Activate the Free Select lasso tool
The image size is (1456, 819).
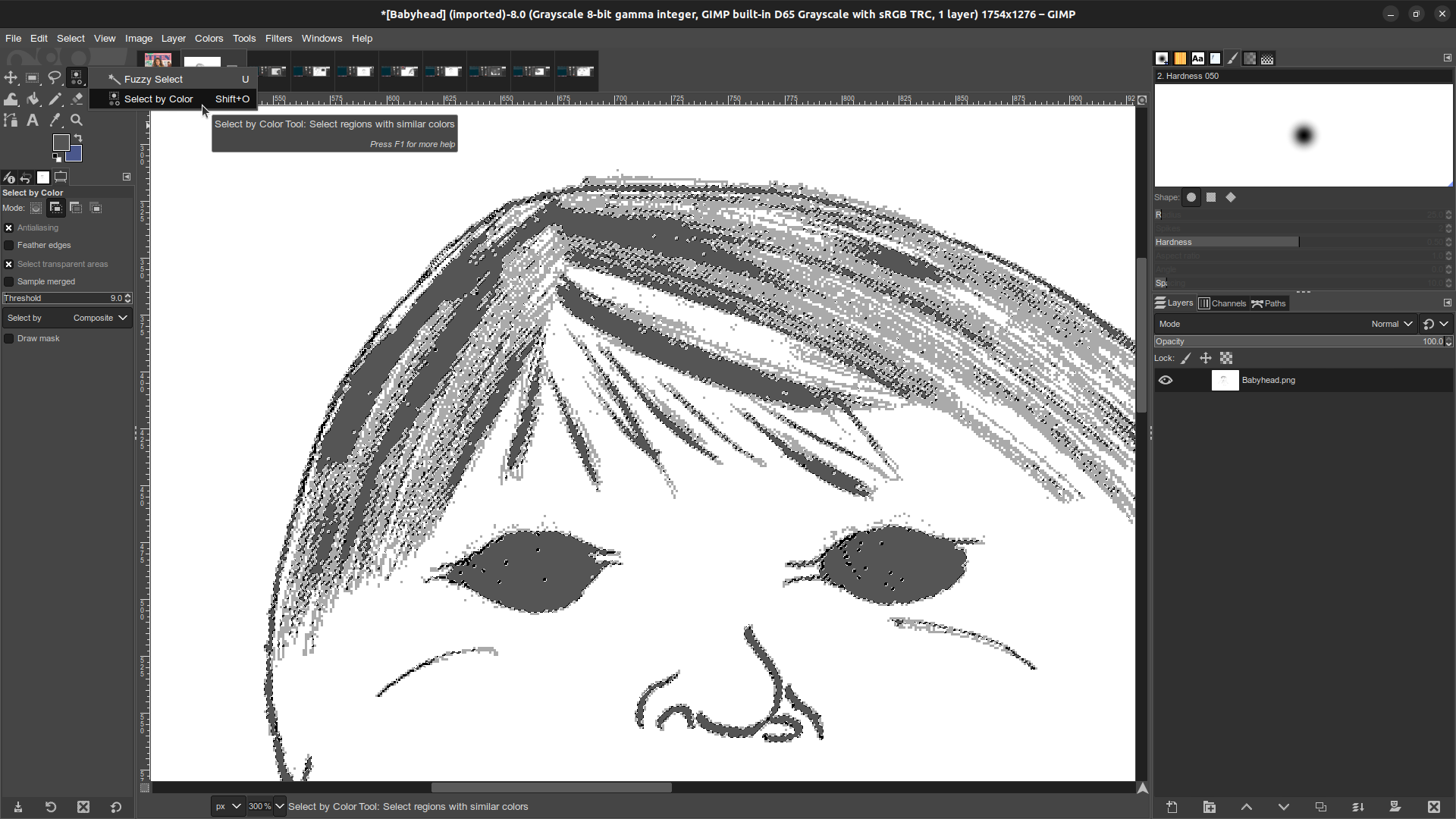click(55, 78)
